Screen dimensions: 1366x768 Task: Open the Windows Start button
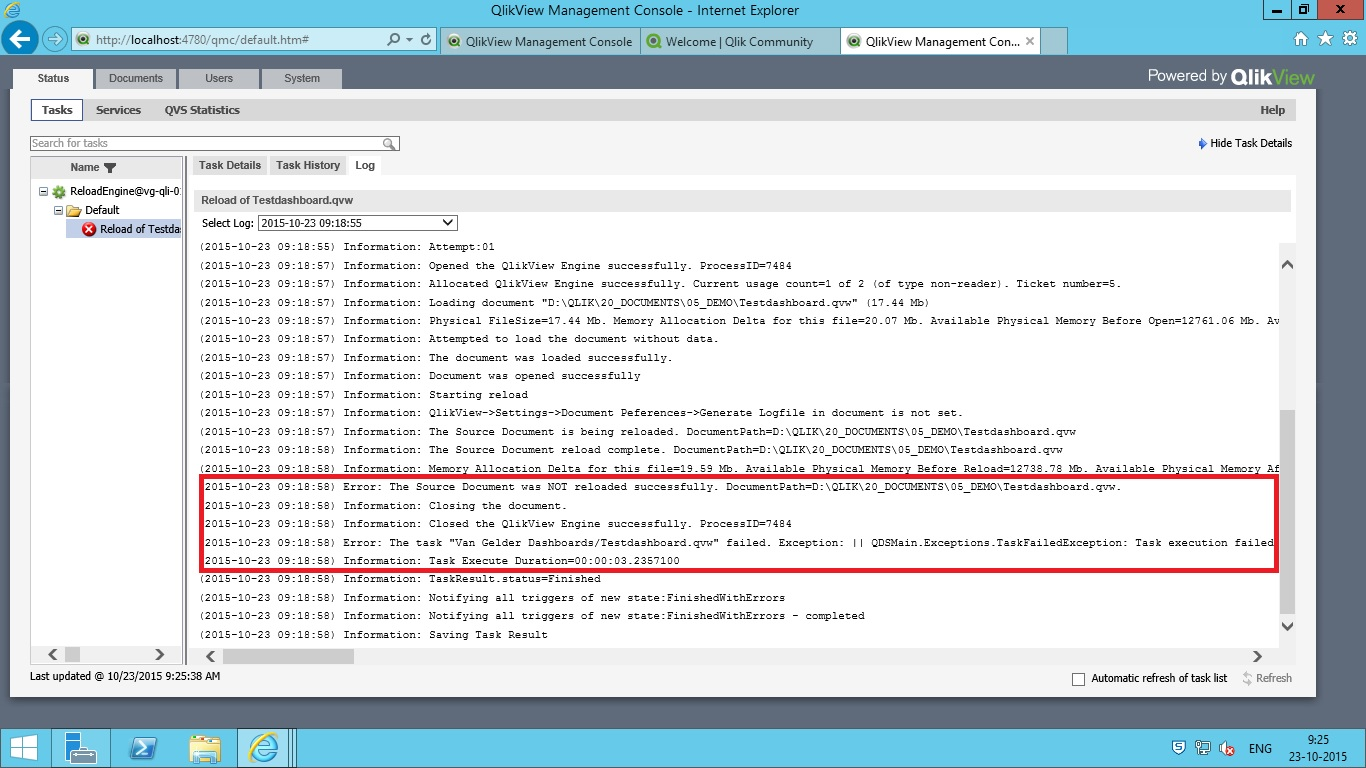[x=23, y=748]
